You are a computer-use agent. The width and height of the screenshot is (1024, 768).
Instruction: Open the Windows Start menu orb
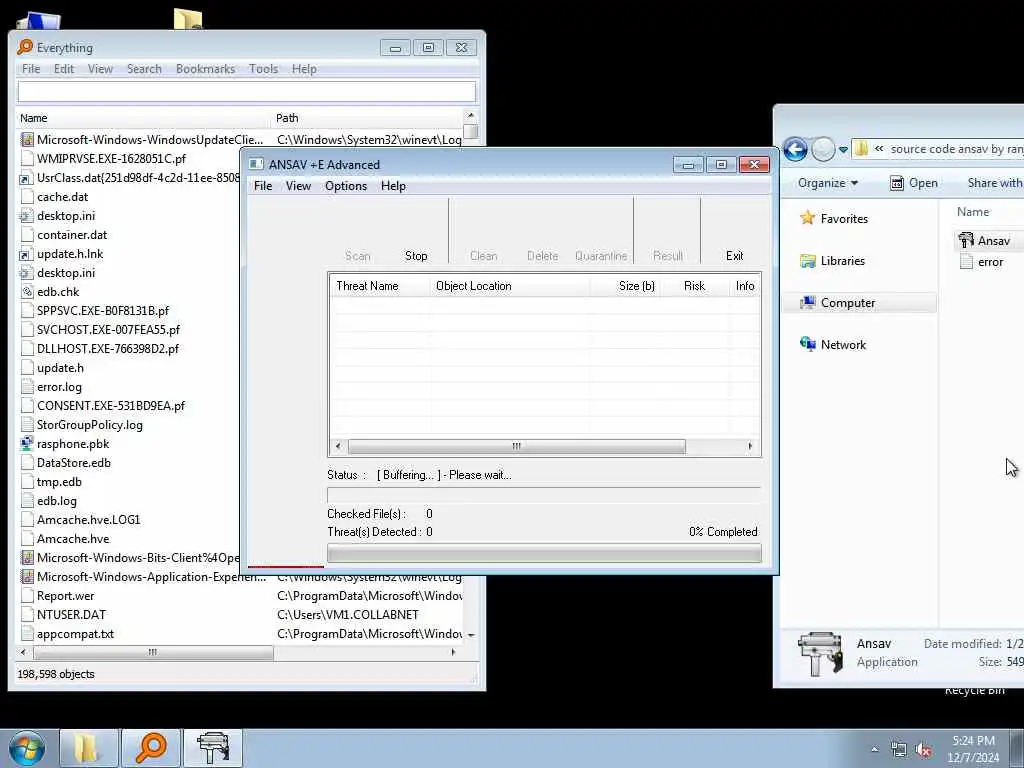(27, 748)
